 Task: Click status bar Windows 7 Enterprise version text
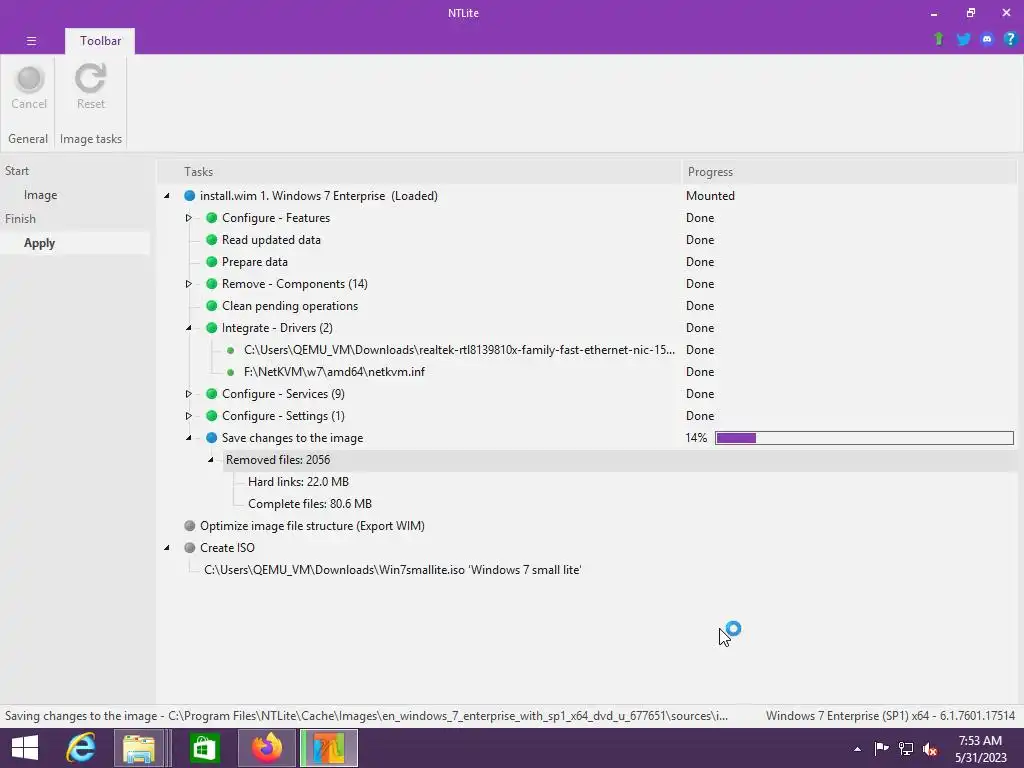tap(890, 716)
